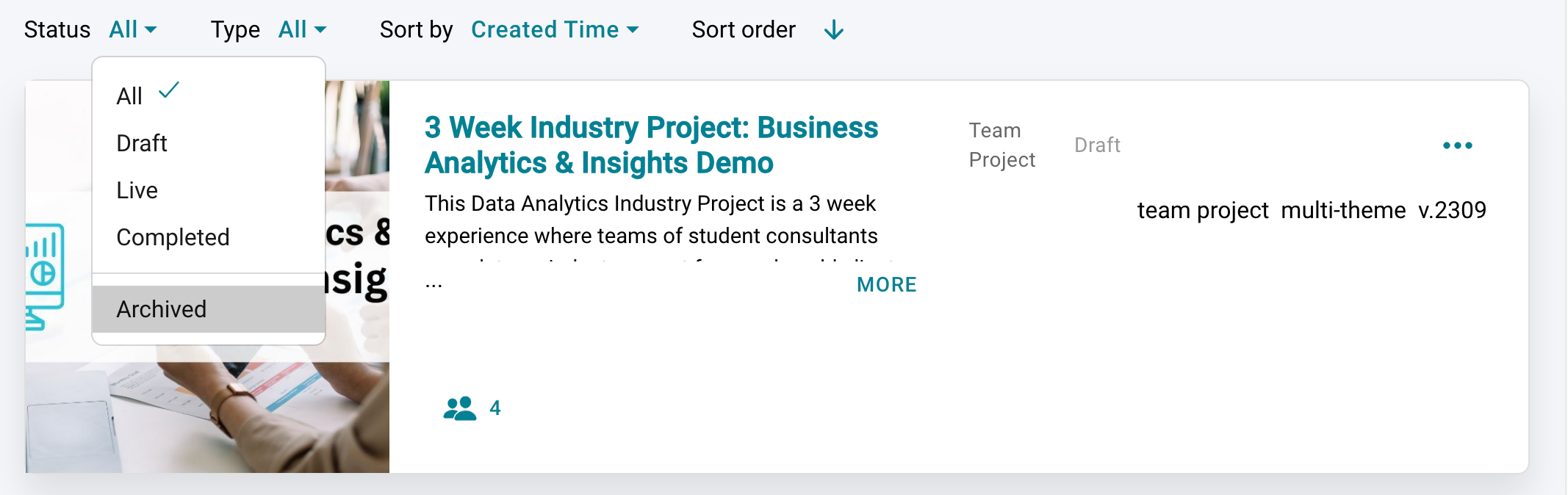Expand the Sort by Created Time dropdown
This screenshot has width=1568, height=495.
(555, 30)
